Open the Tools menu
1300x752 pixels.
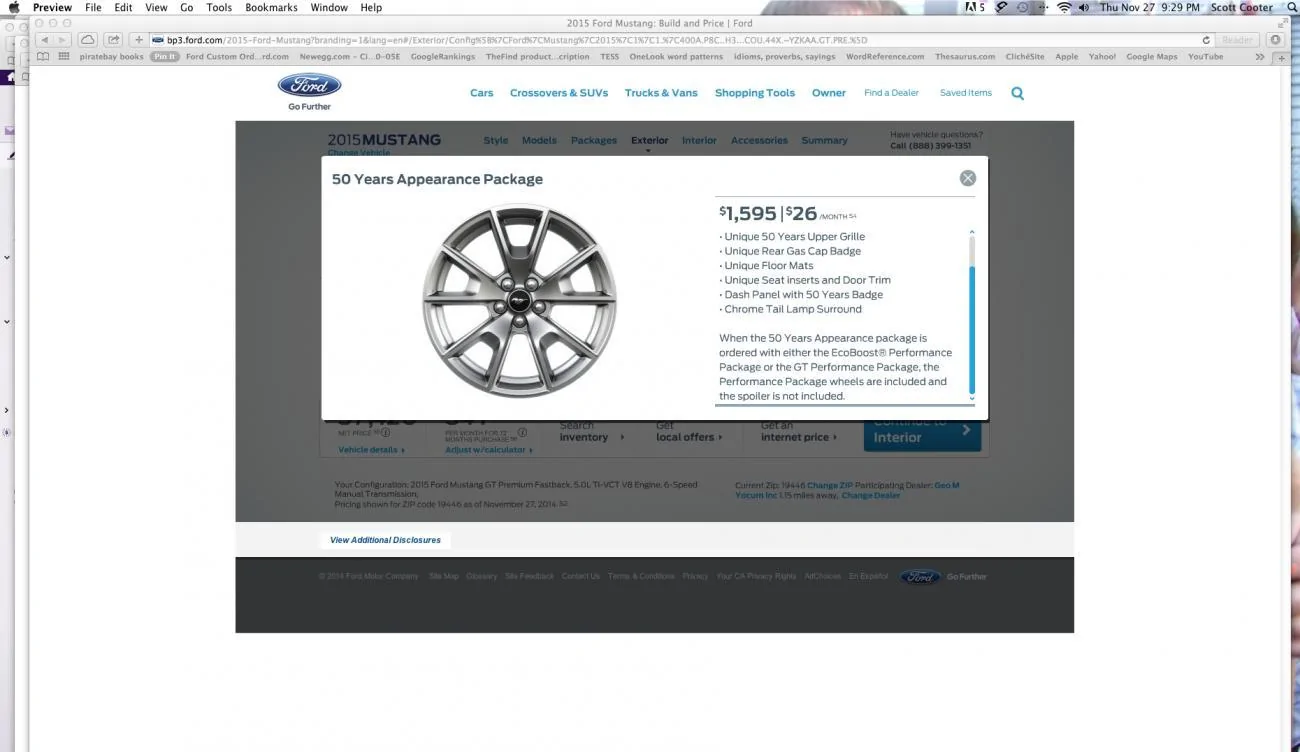(219, 7)
